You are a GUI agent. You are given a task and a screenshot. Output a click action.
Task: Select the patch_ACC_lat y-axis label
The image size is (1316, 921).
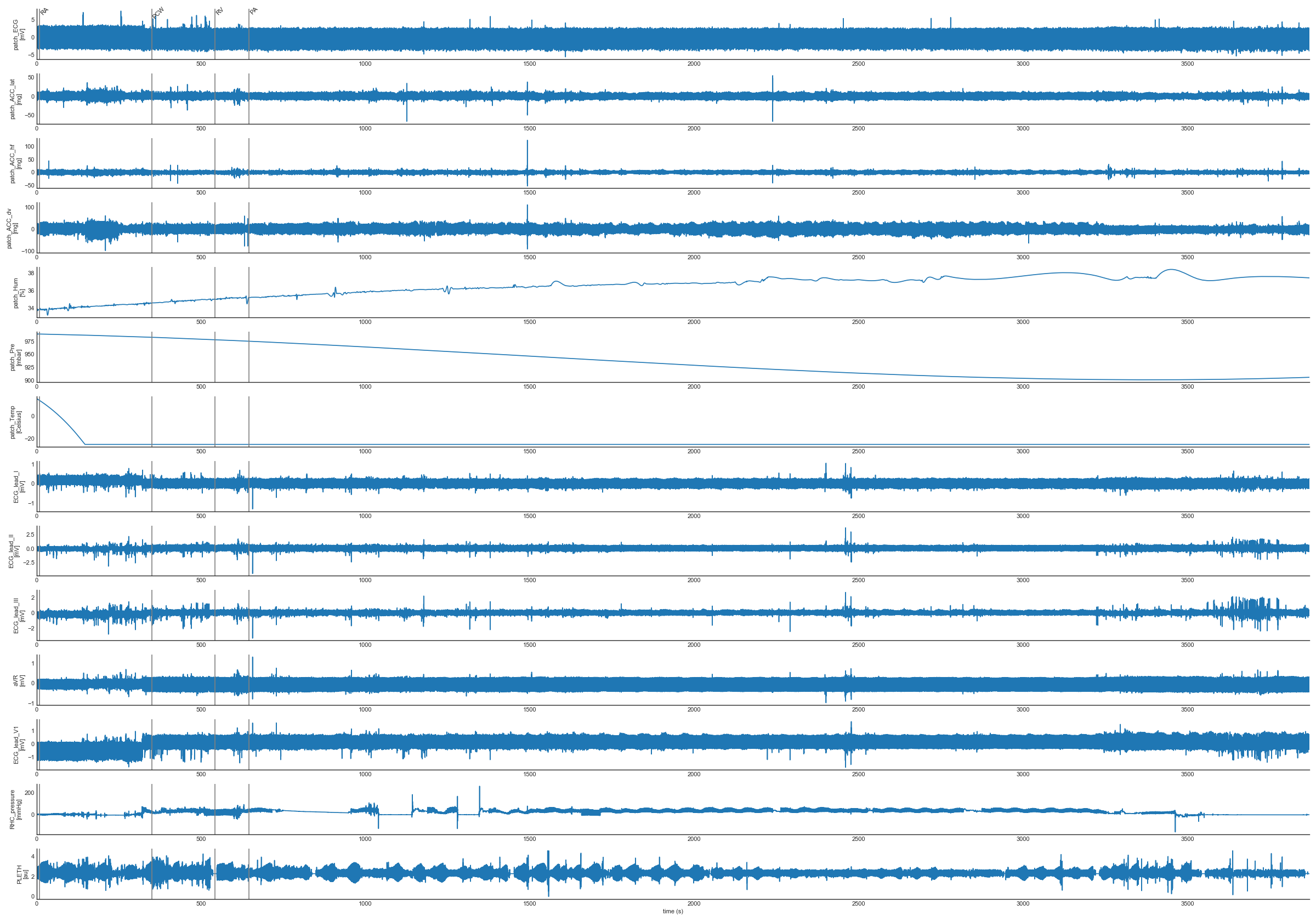pos(15,99)
